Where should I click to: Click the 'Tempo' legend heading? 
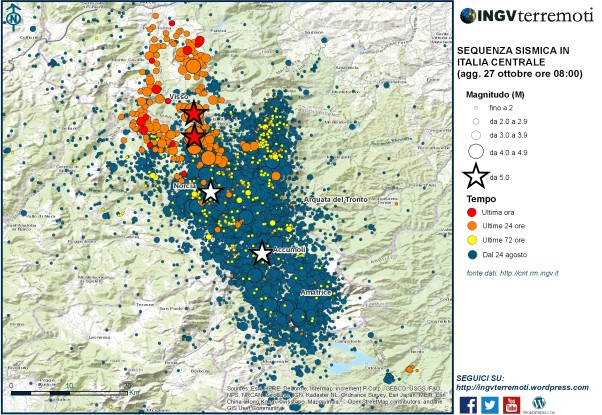pos(481,199)
